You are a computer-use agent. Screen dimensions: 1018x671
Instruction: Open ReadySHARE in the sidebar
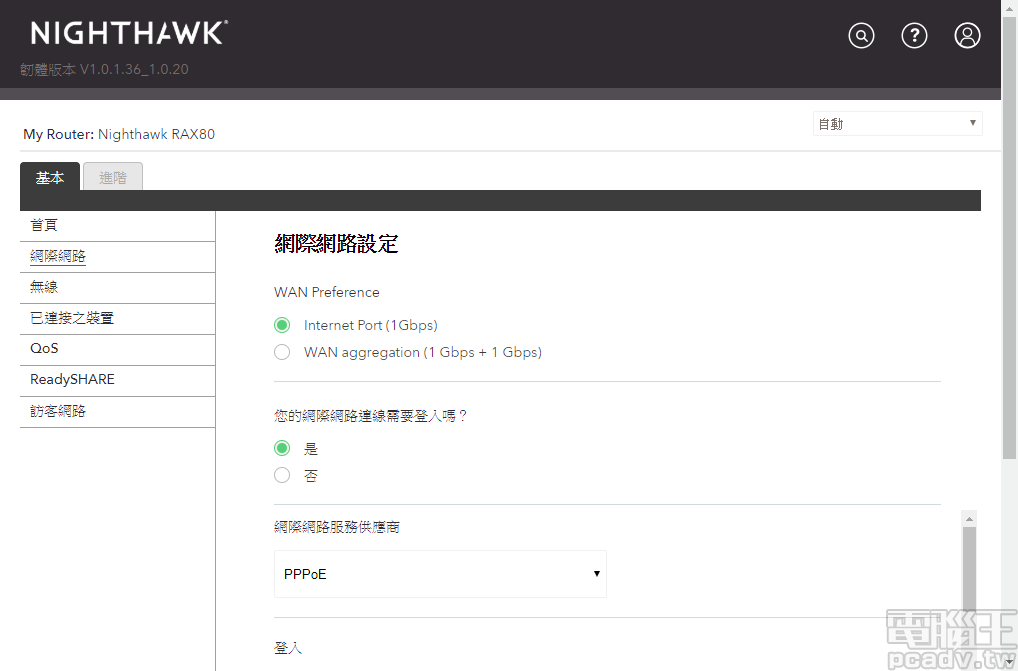72,380
